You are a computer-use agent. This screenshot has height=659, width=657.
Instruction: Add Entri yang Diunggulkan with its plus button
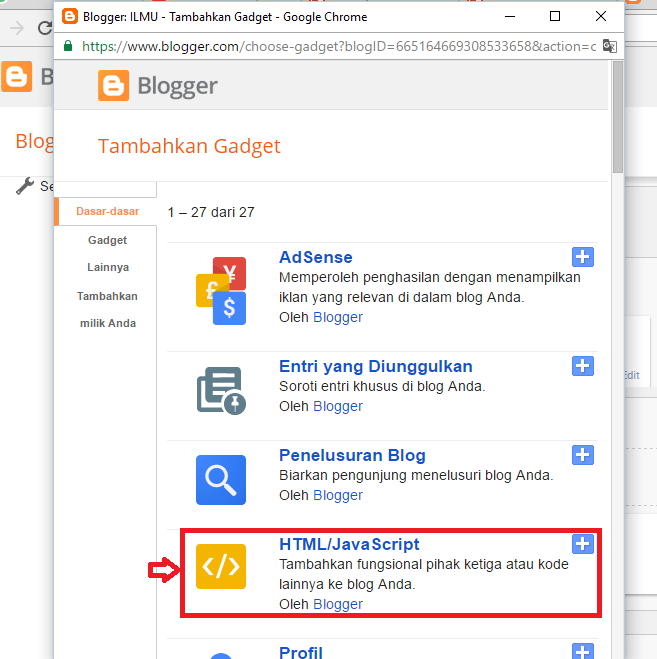[x=583, y=366]
